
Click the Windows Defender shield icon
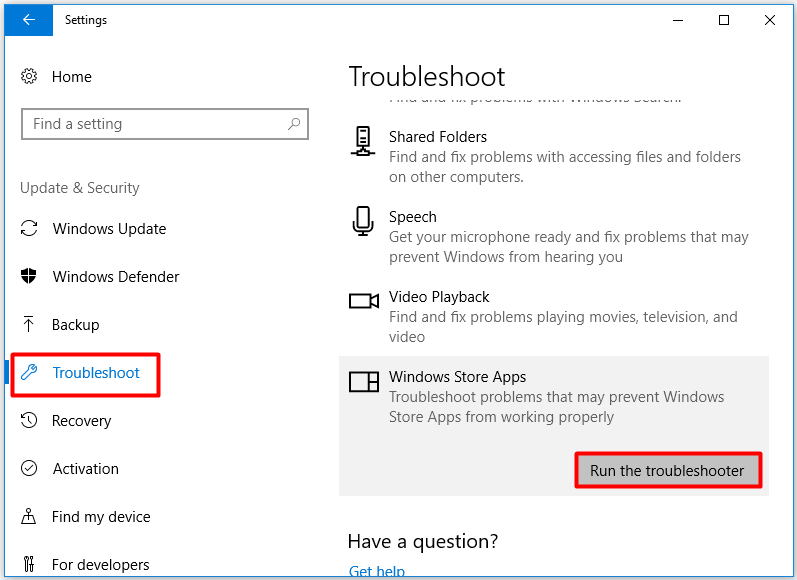click(x=29, y=276)
